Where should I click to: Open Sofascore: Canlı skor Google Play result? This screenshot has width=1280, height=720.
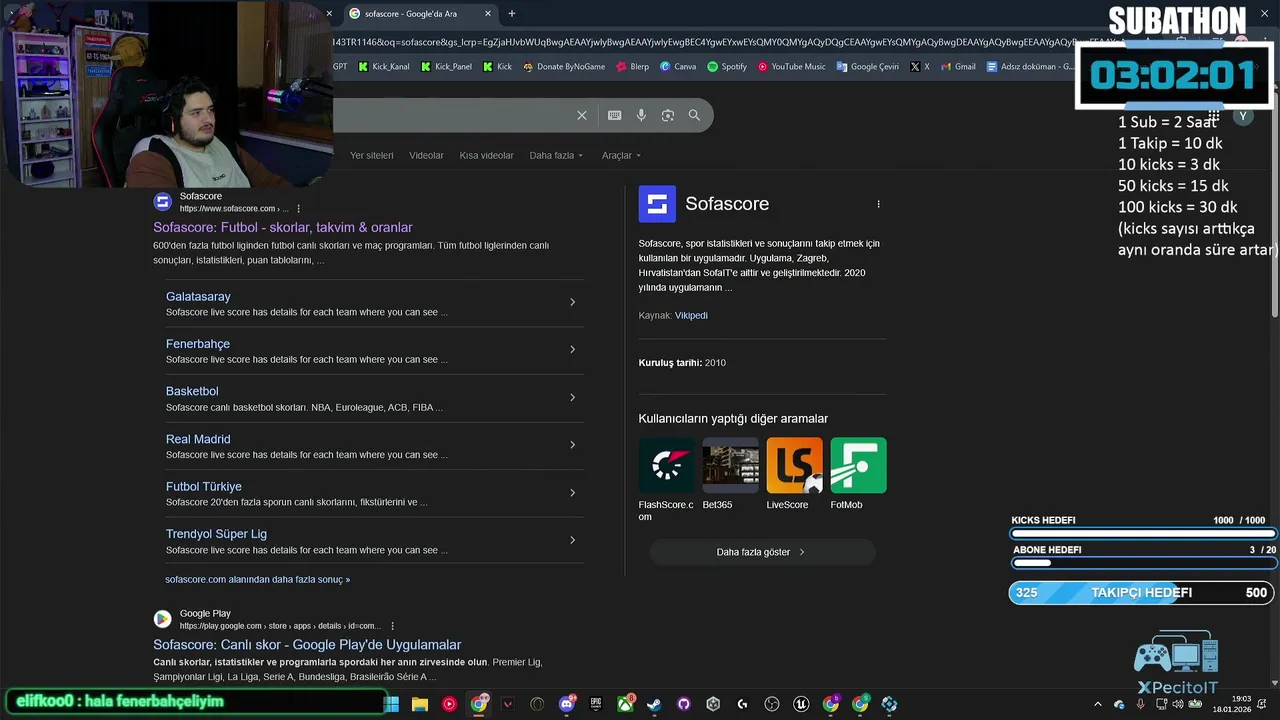(x=307, y=645)
